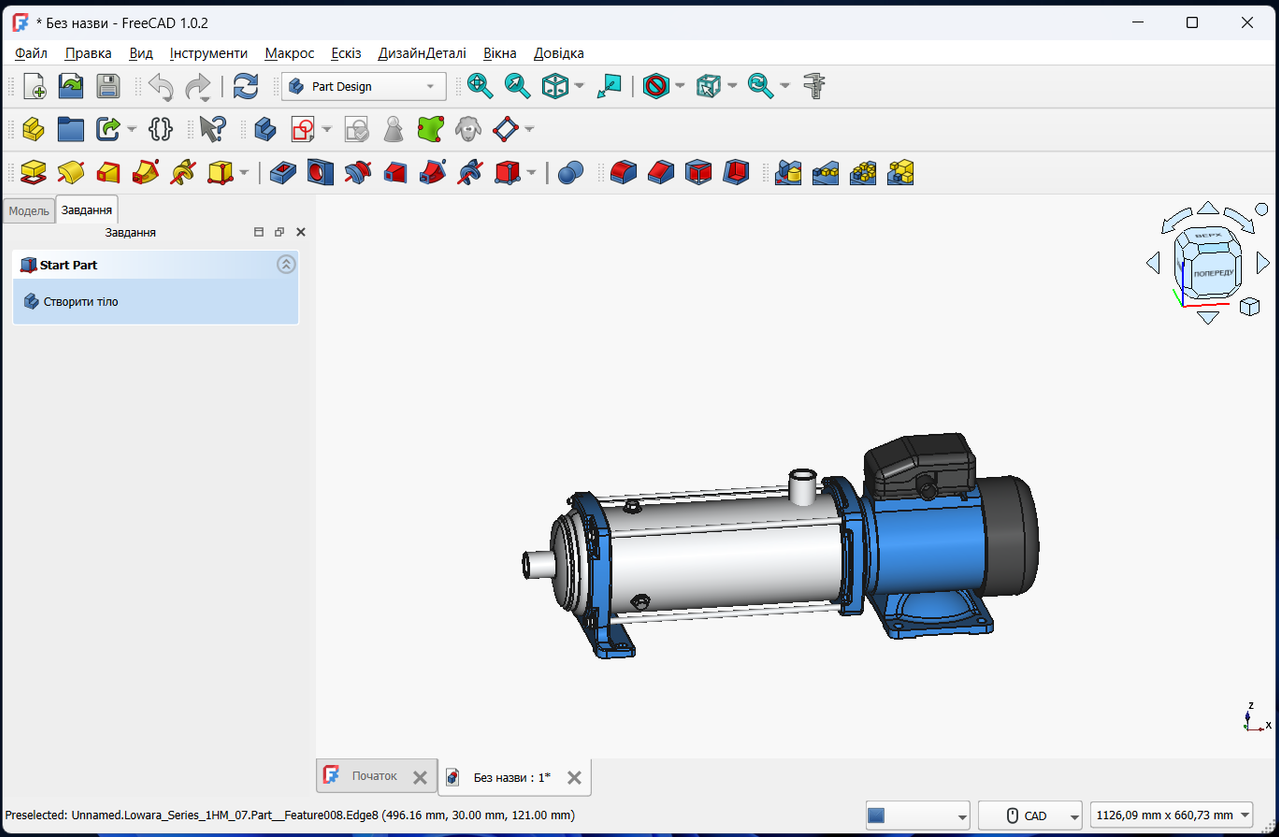Click the blue Create body icon

pyautogui.click(x=265, y=129)
